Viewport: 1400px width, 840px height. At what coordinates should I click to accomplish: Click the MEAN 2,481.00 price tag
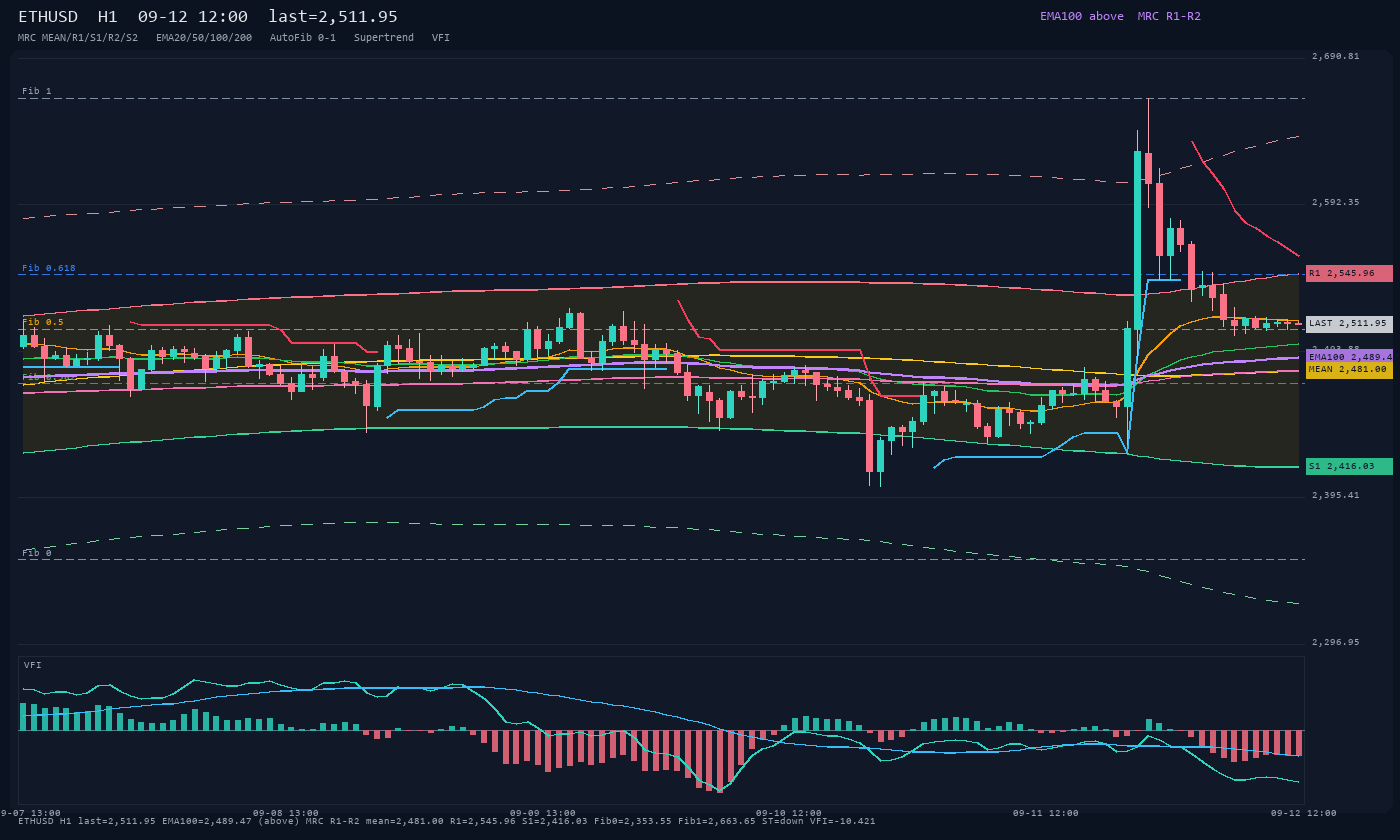click(1349, 369)
